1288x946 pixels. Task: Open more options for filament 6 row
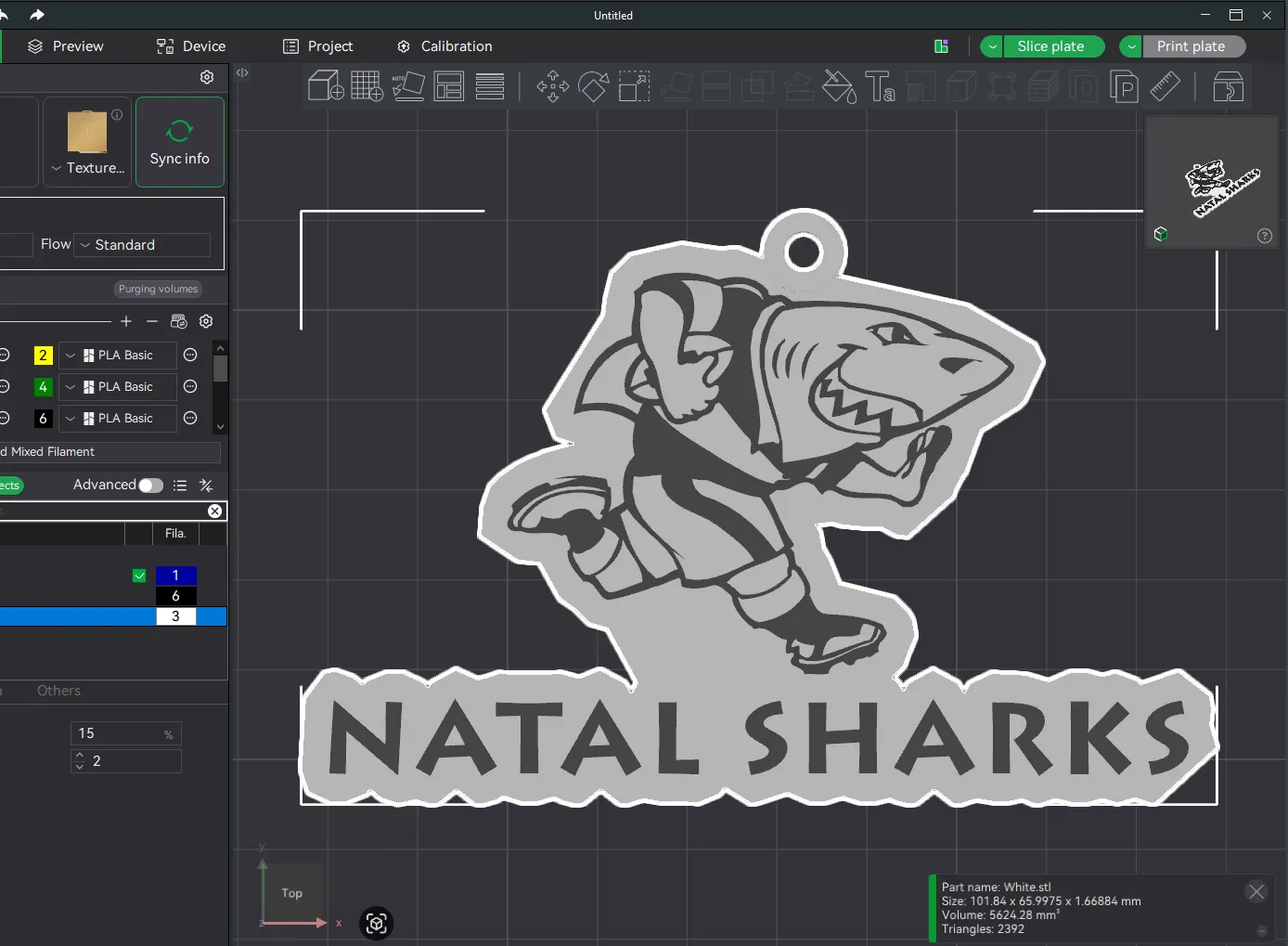[x=190, y=419]
